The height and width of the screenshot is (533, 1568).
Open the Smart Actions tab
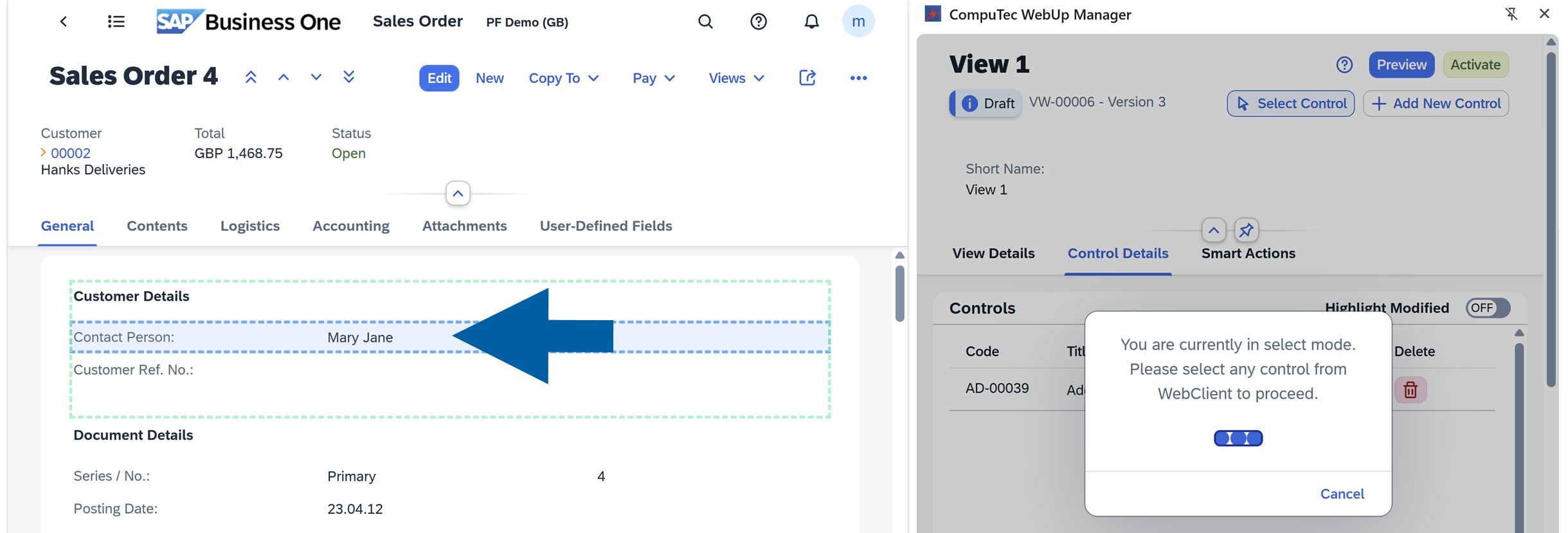[x=1248, y=254]
